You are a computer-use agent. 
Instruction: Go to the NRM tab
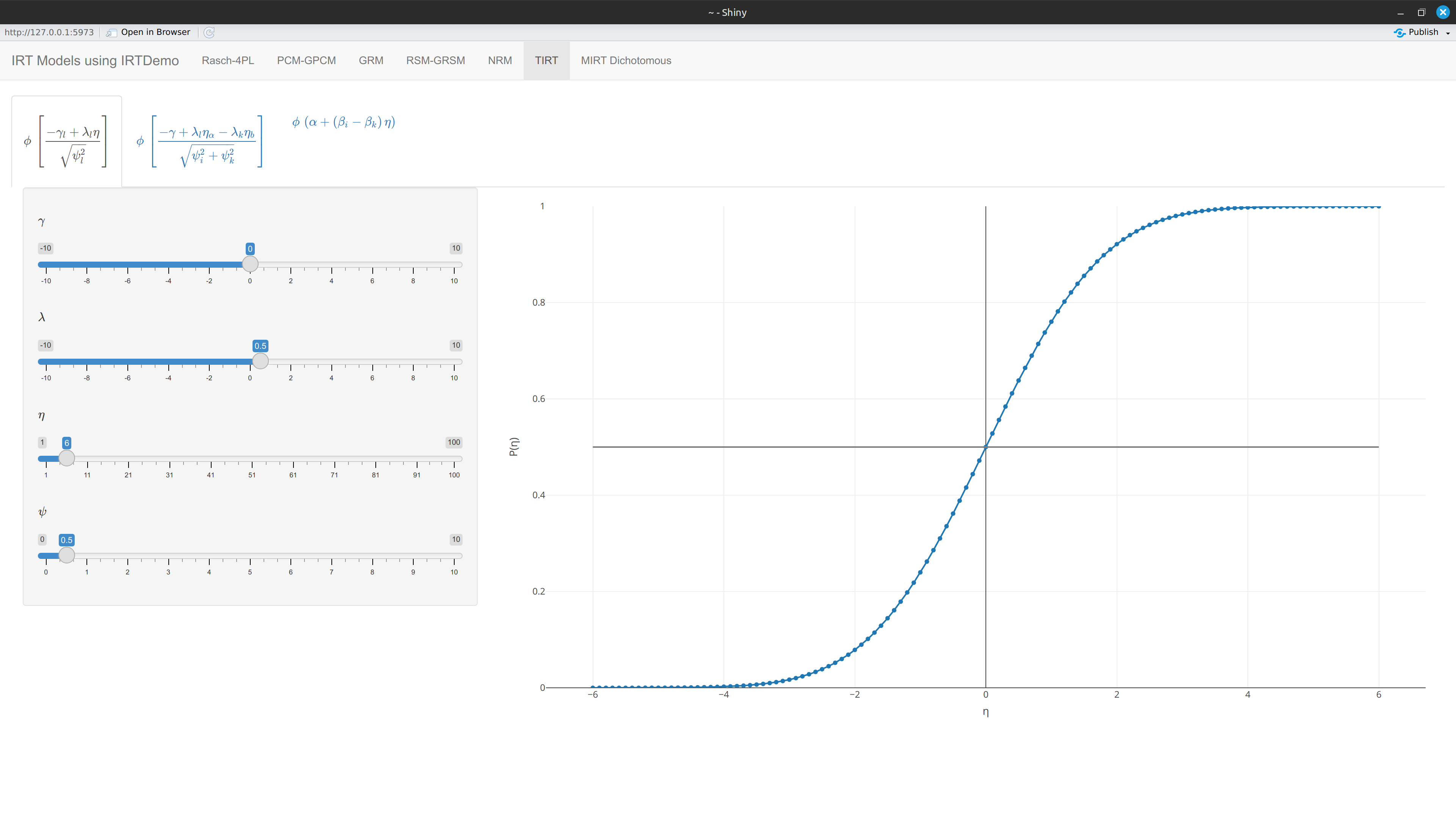pyautogui.click(x=500, y=61)
